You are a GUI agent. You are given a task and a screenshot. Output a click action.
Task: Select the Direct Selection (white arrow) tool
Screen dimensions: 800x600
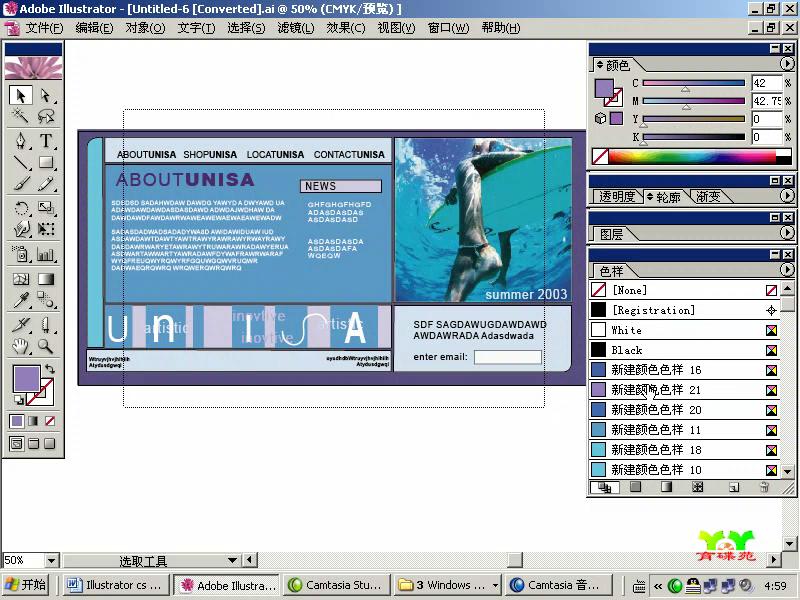click(x=45, y=95)
